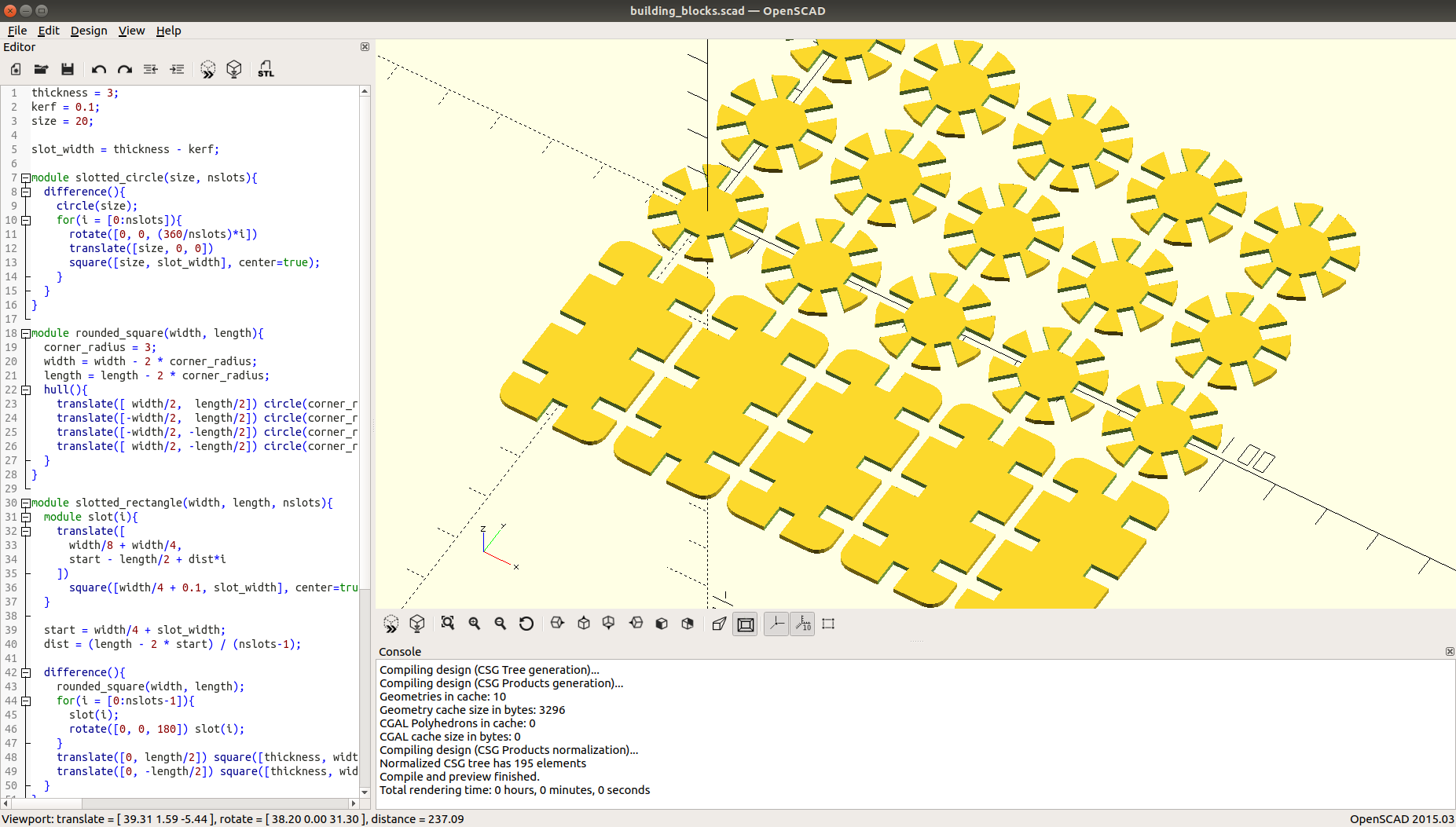Collapse the difference() block at line 42
This screenshot has height=827, width=1456.
[x=26, y=672]
